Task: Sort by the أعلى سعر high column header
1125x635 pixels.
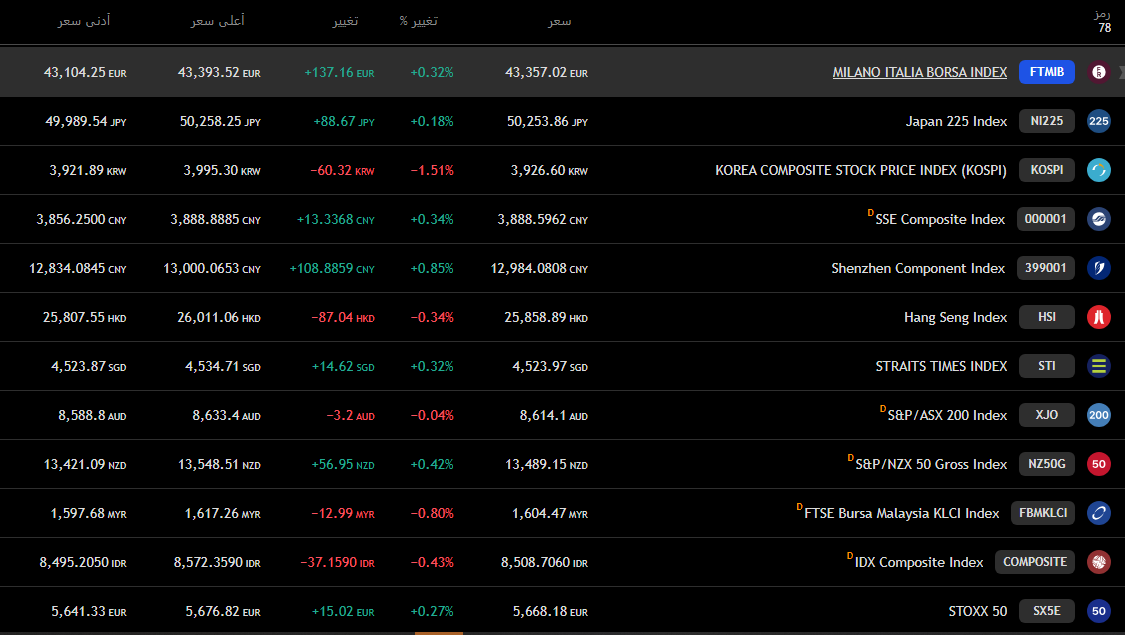Action: coord(217,22)
